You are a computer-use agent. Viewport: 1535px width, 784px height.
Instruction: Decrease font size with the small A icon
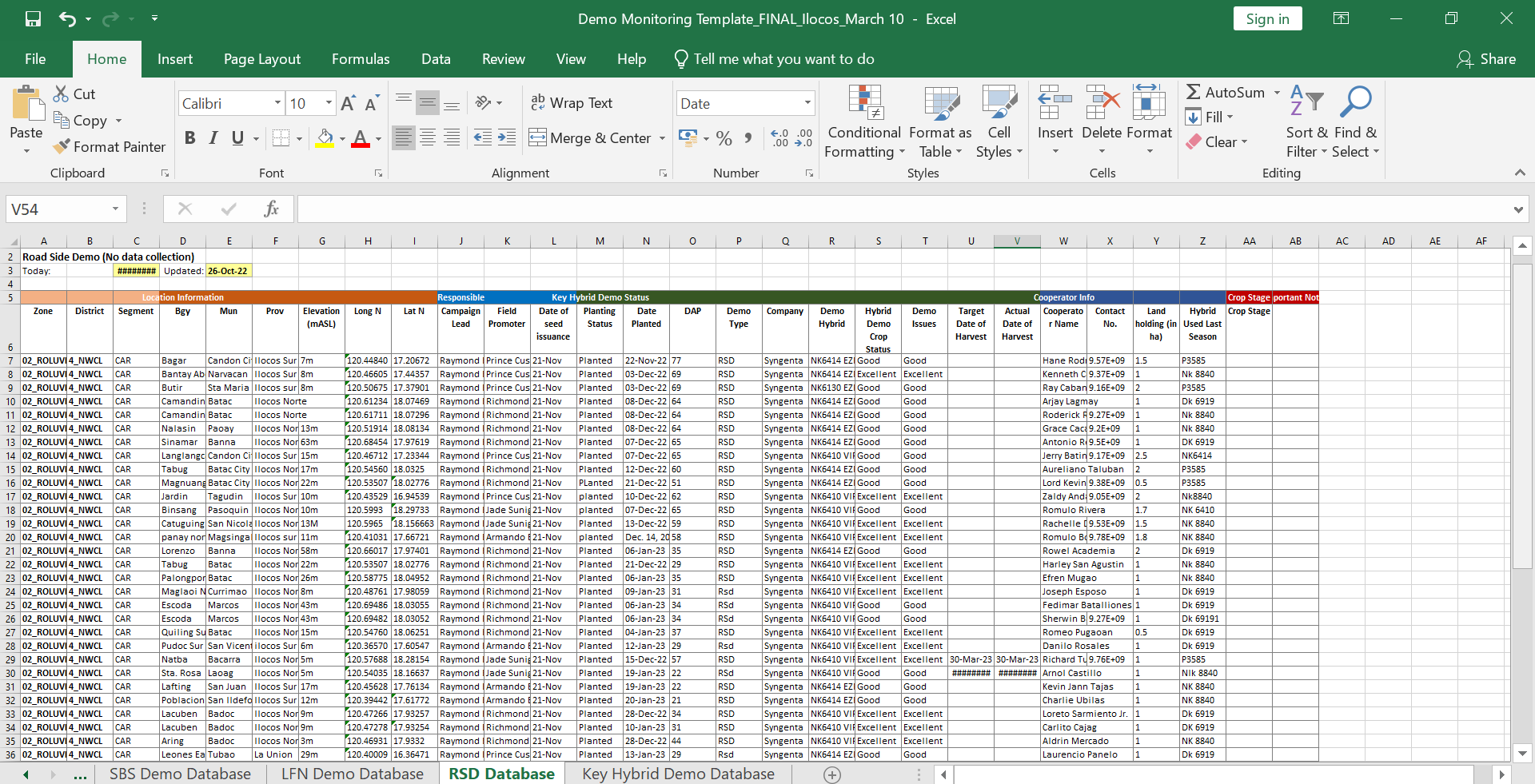point(371,103)
